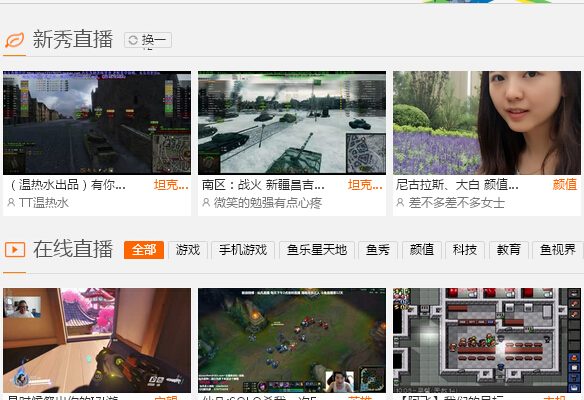Select the 全部 tab
The image size is (584, 400).
tap(144, 250)
